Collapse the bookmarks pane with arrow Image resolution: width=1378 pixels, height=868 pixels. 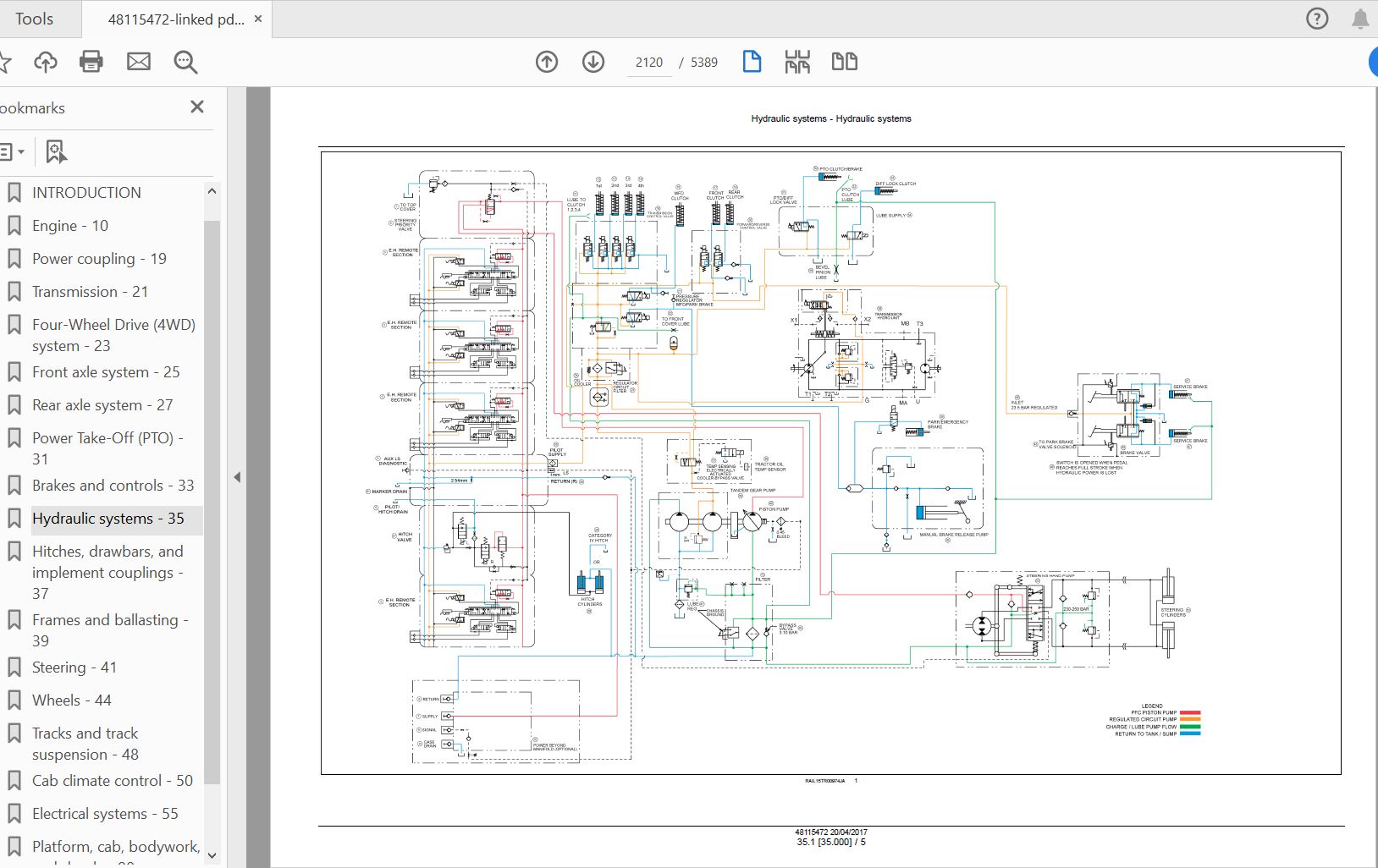(x=237, y=477)
